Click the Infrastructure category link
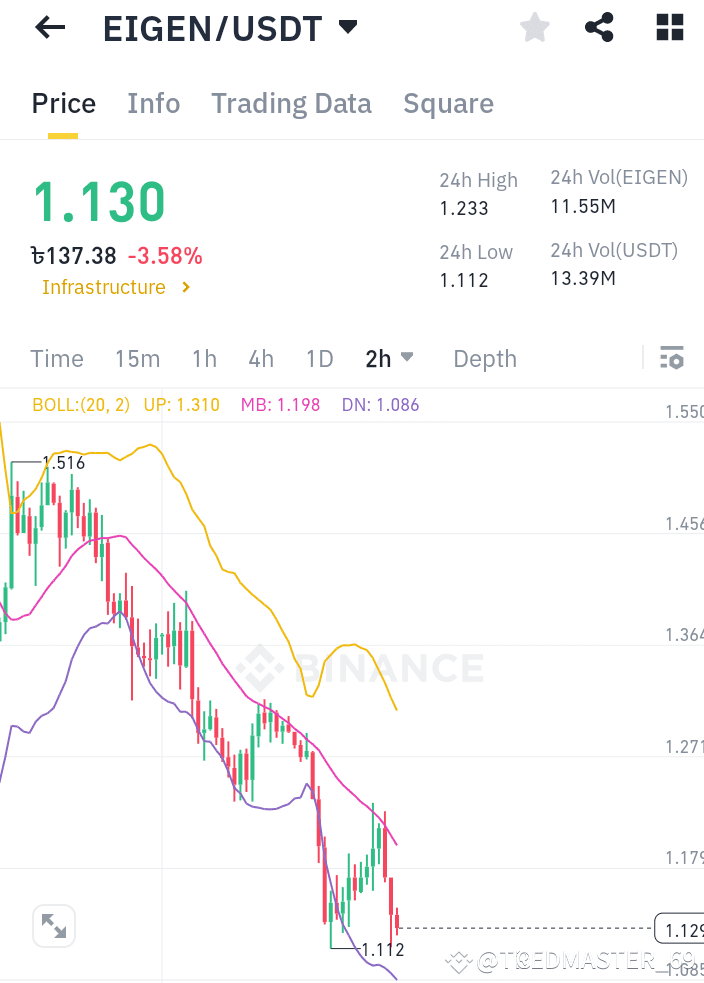The width and height of the screenshot is (704, 983). [x=103, y=287]
